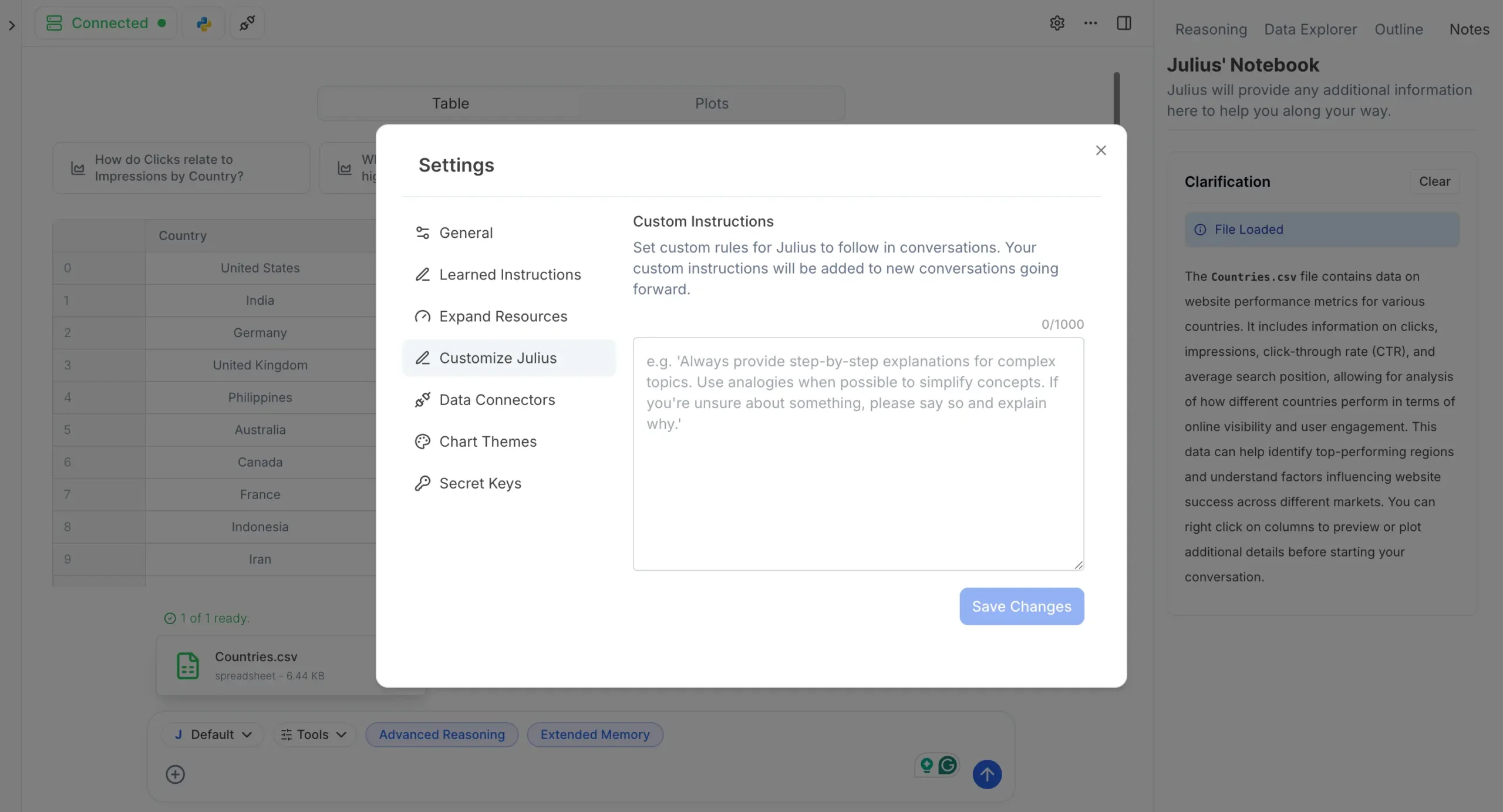Click the plus attach icon
The image size is (1503, 812).
[x=175, y=774]
